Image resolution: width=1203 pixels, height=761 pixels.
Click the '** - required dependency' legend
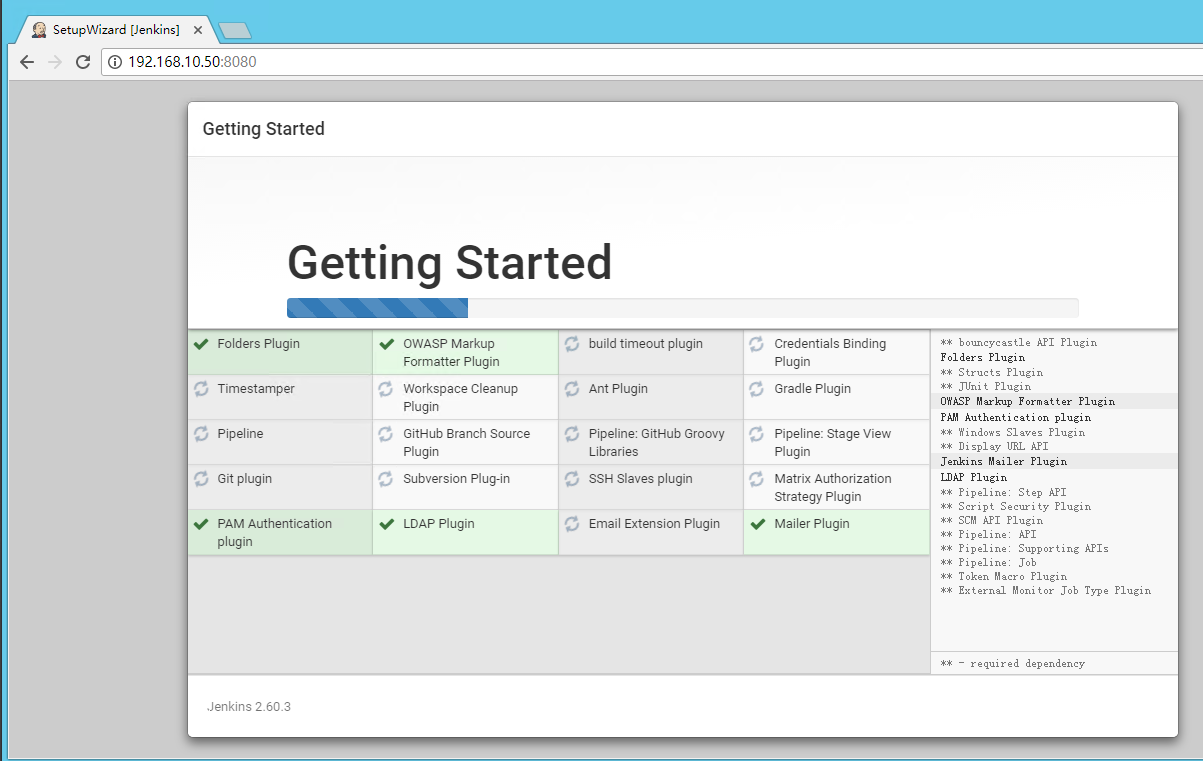coord(1013,663)
